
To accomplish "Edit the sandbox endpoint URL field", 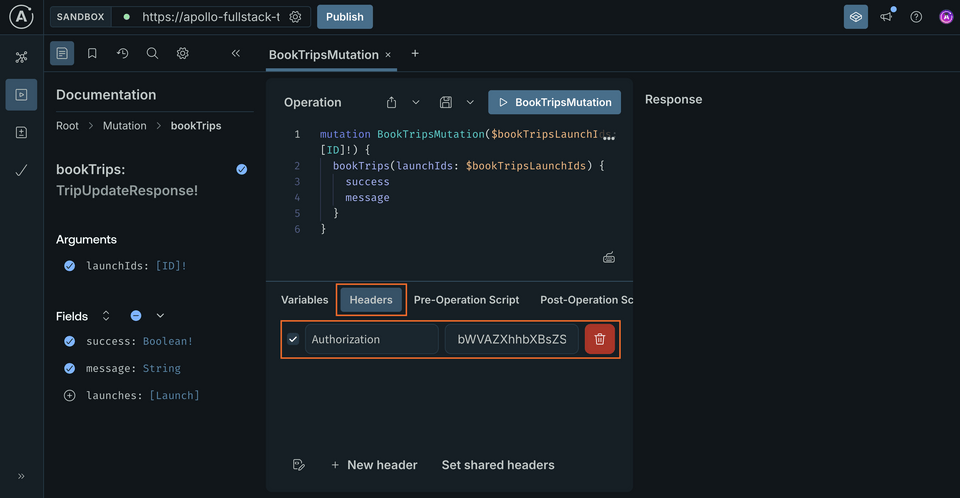I will [x=211, y=17].
